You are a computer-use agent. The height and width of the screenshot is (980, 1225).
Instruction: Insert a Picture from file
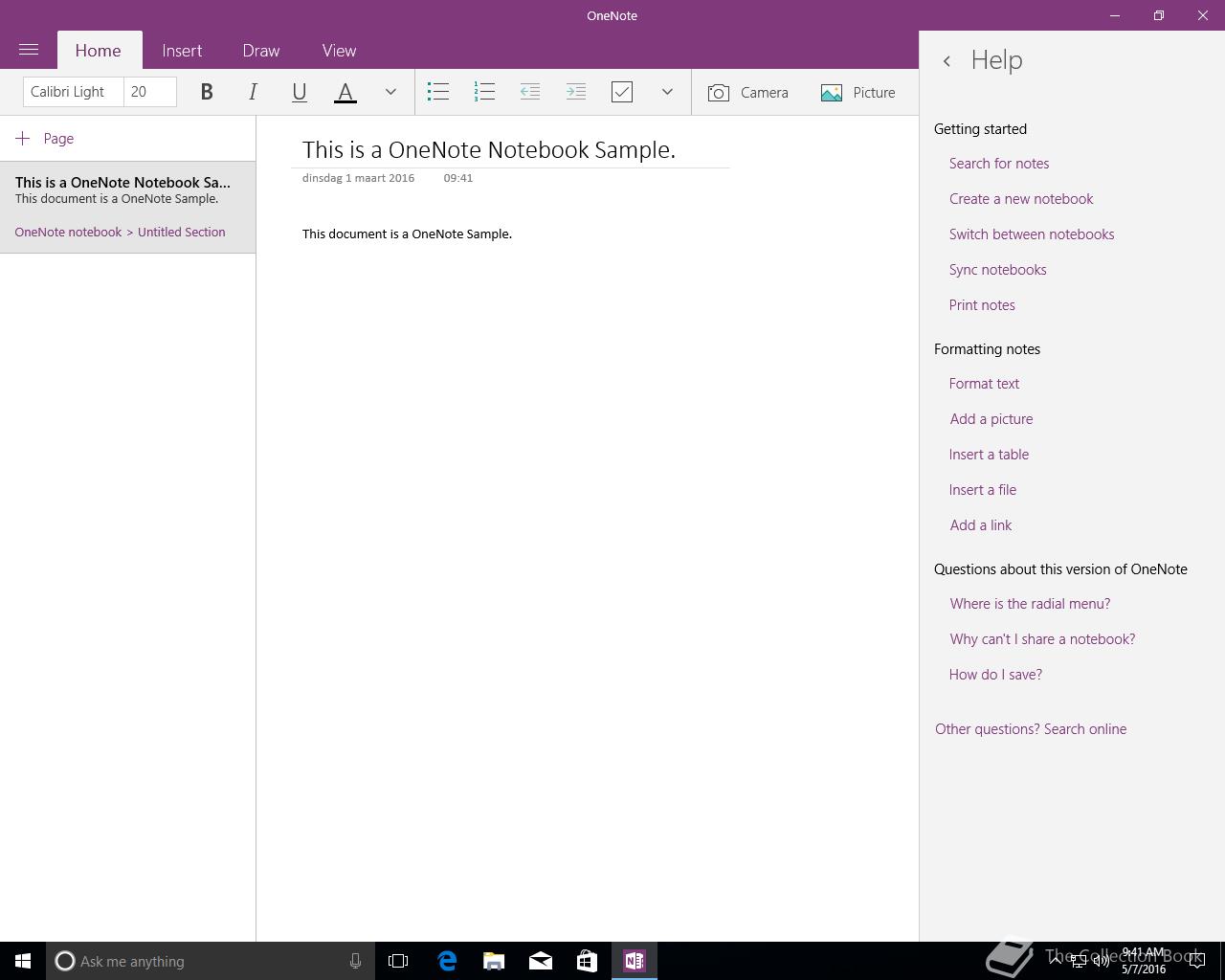click(858, 92)
